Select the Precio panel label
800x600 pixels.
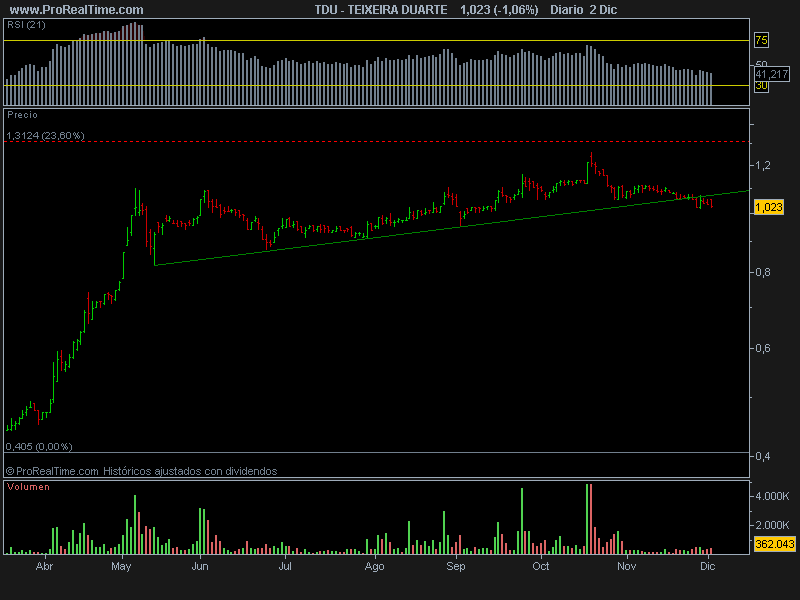click(22, 115)
